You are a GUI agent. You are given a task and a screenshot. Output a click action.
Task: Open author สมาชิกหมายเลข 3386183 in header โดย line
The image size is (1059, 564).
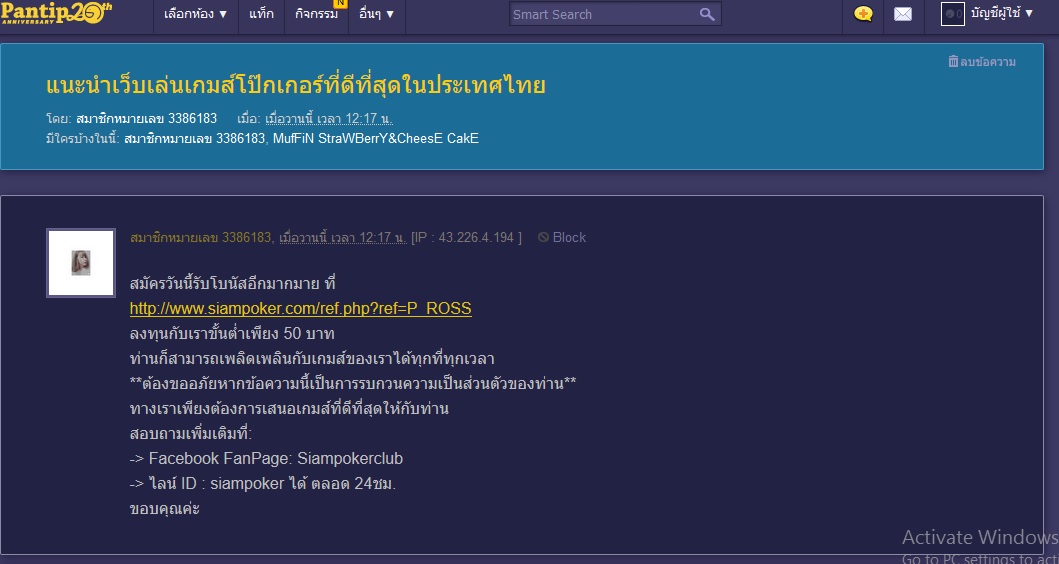pyautogui.click(x=147, y=119)
